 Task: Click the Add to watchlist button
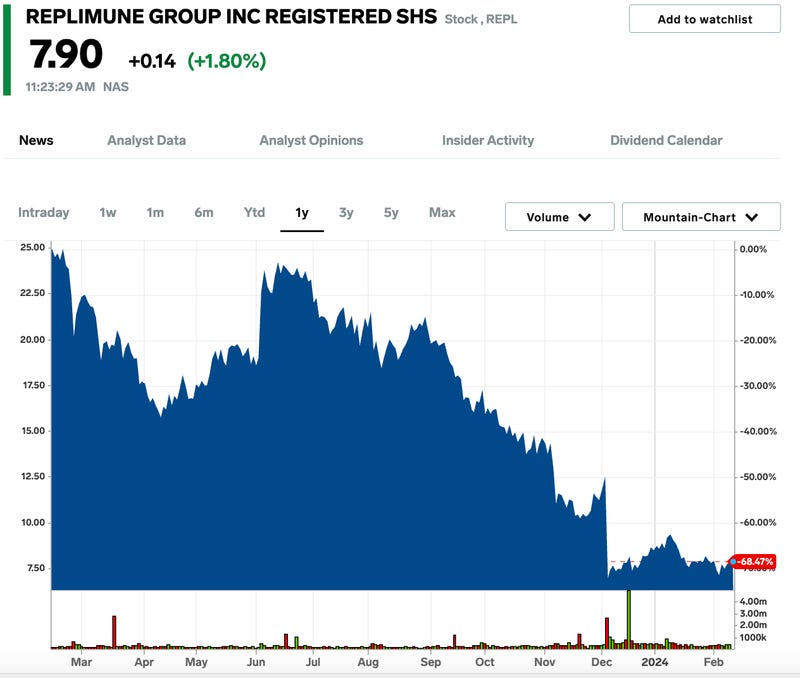click(x=704, y=19)
